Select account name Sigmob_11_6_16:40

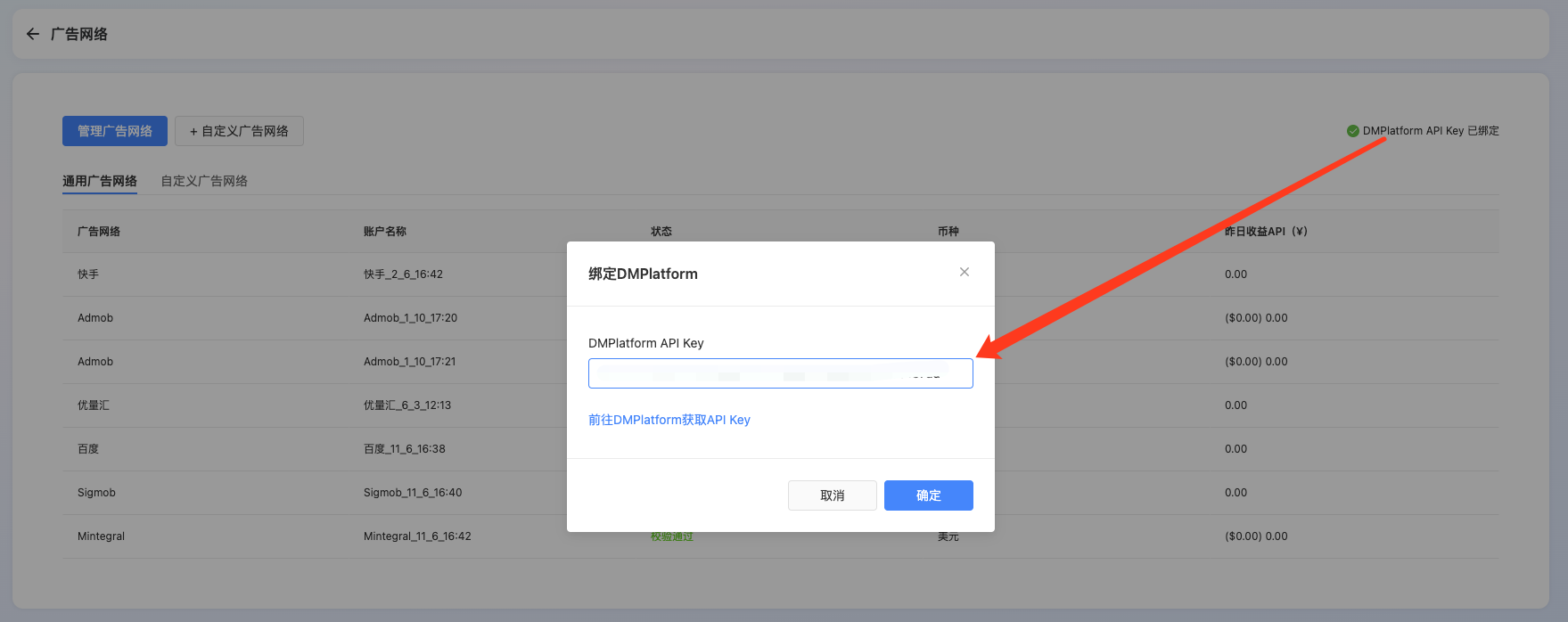click(x=413, y=493)
